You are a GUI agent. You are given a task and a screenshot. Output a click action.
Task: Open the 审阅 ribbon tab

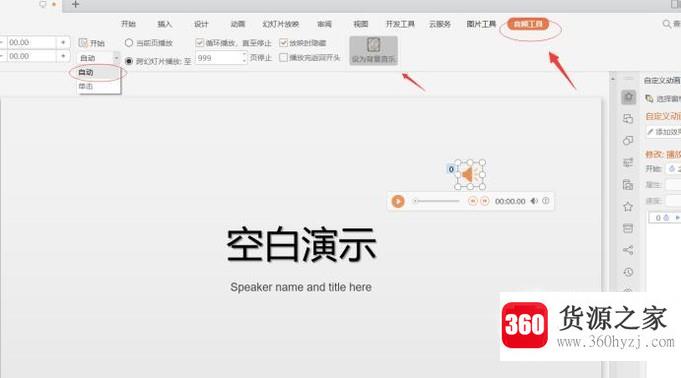click(324, 24)
